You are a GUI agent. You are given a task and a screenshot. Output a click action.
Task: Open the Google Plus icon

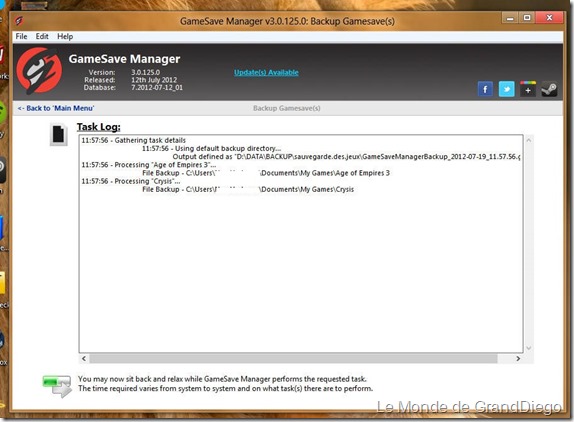pos(528,89)
